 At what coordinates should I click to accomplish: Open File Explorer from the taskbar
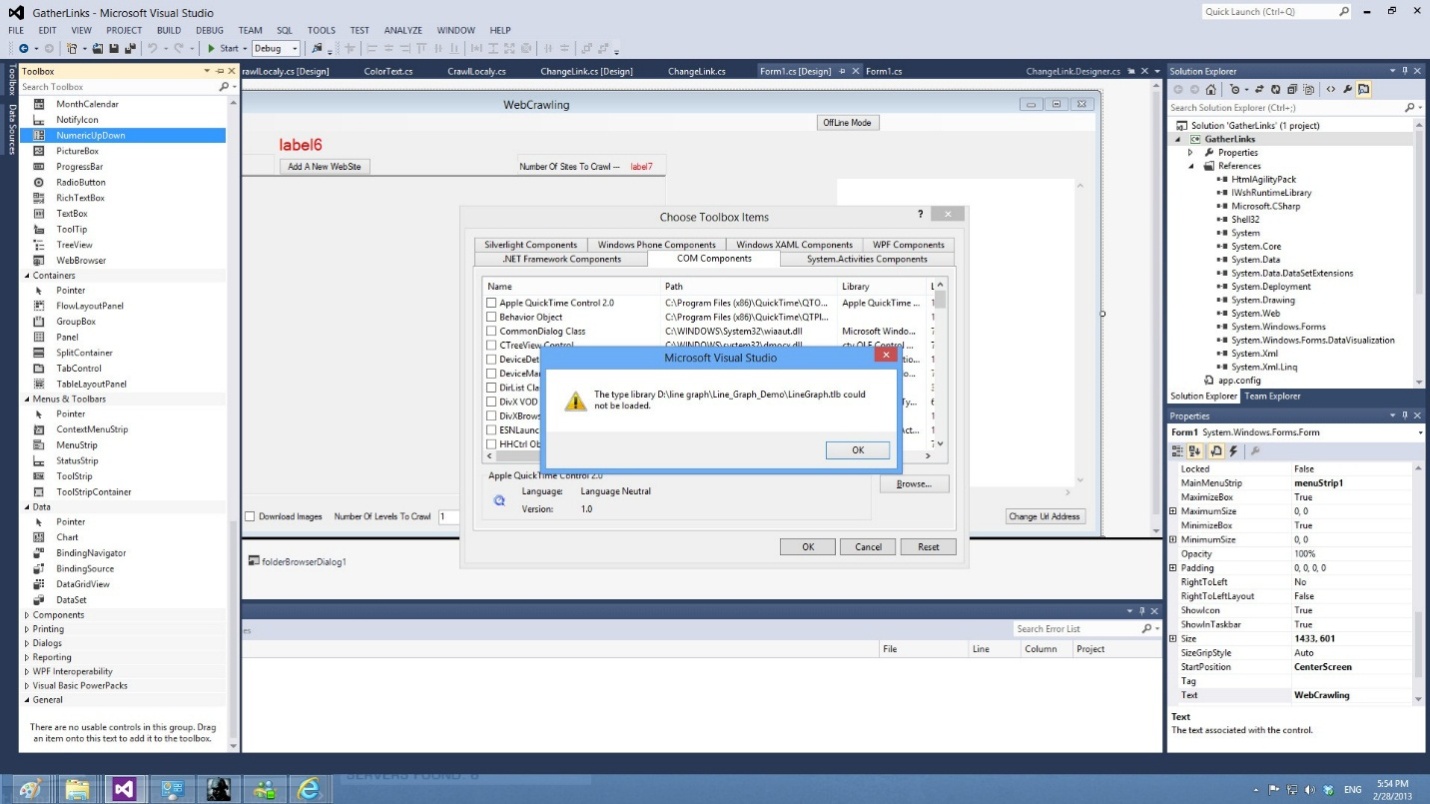[78, 789]
